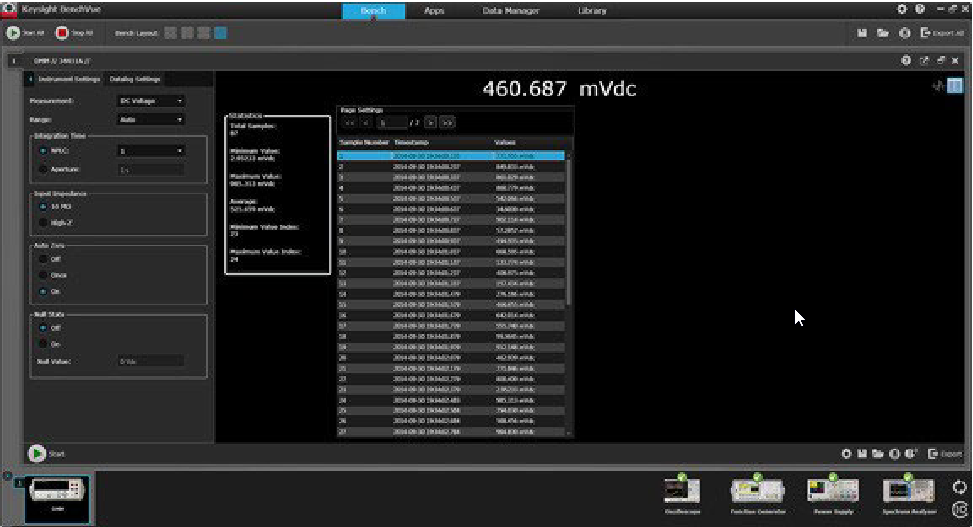The image size is (973, 527).
Task: Open the NPLC value dropdown
Action: 152,151
